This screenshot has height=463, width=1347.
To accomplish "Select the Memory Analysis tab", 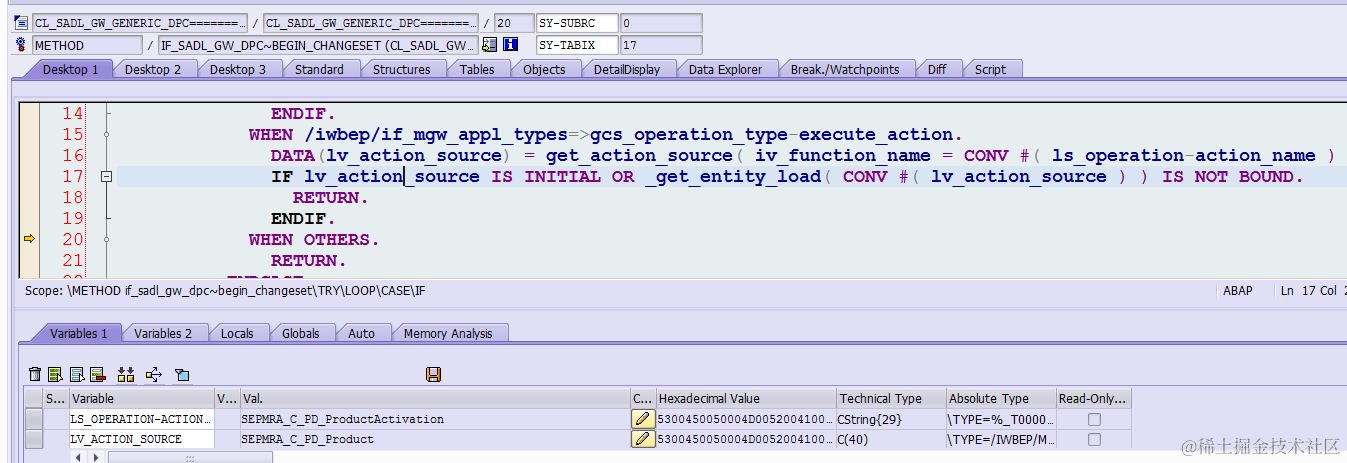I will point(448,333).
